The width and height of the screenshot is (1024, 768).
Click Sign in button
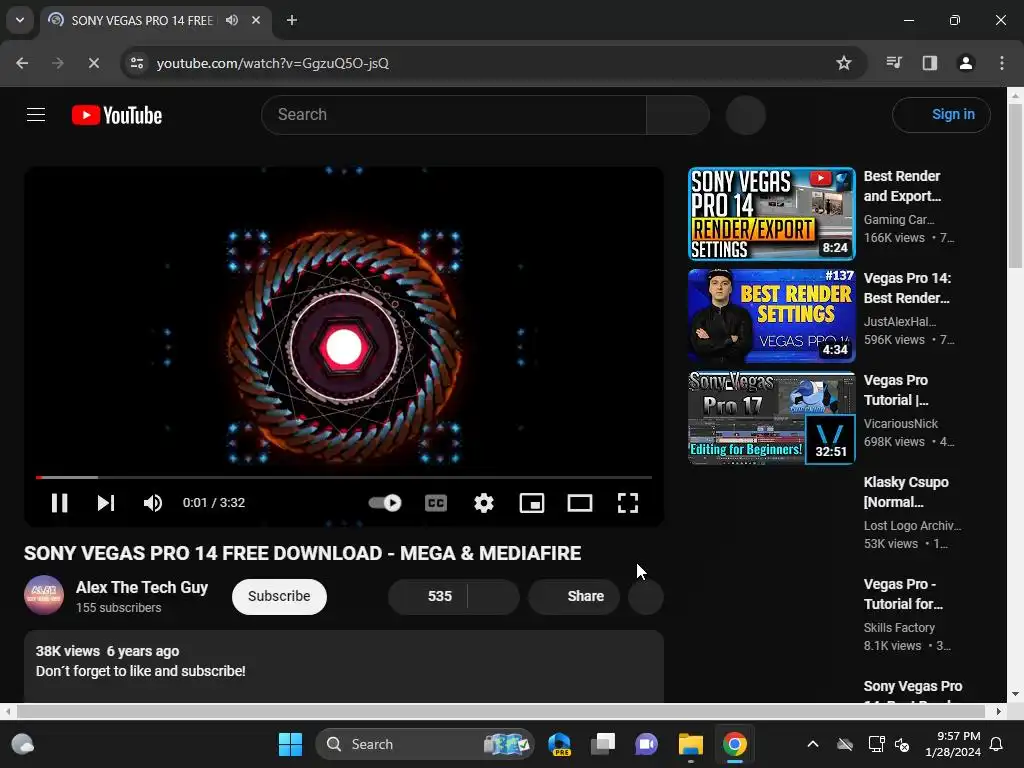click(941, 115)
